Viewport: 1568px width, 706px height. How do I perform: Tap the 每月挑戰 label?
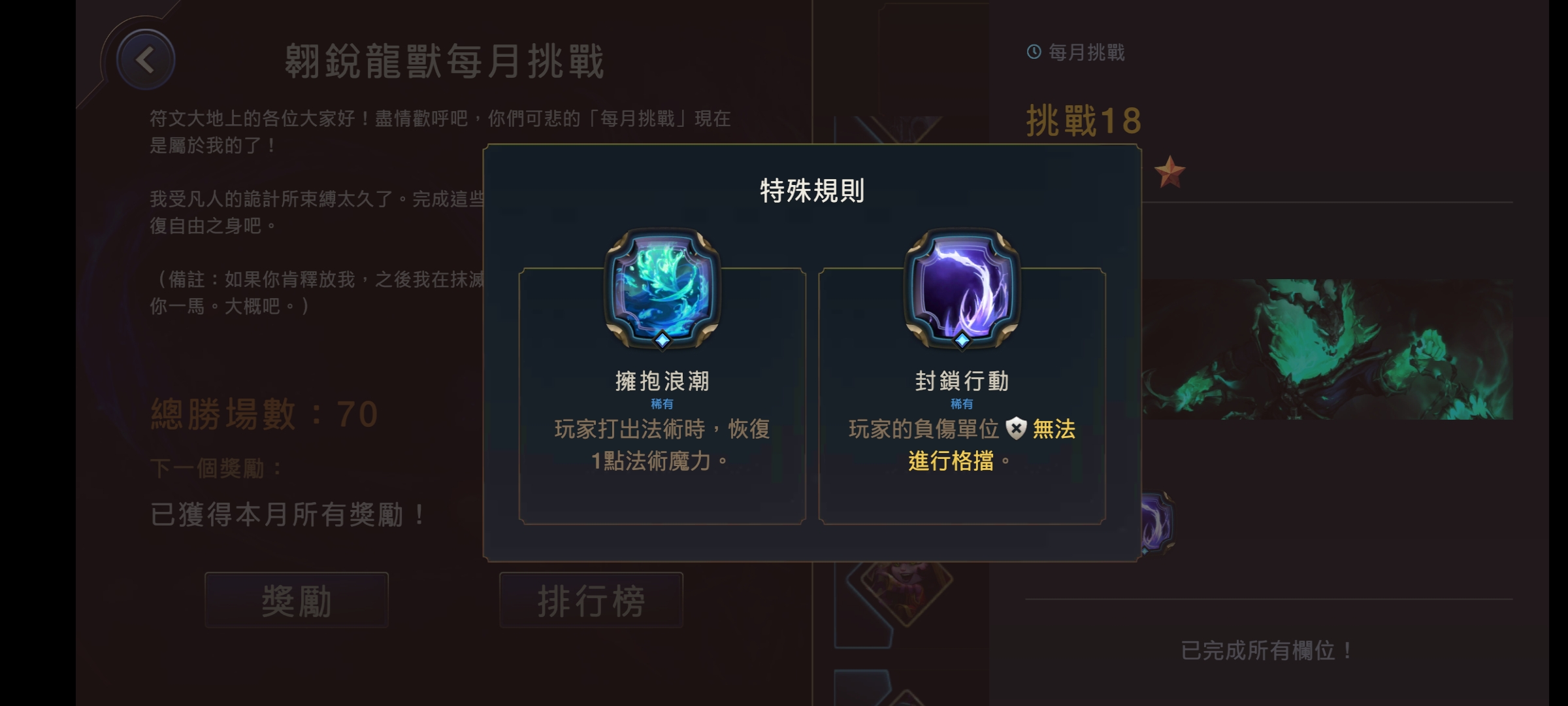pos(1086,52)
